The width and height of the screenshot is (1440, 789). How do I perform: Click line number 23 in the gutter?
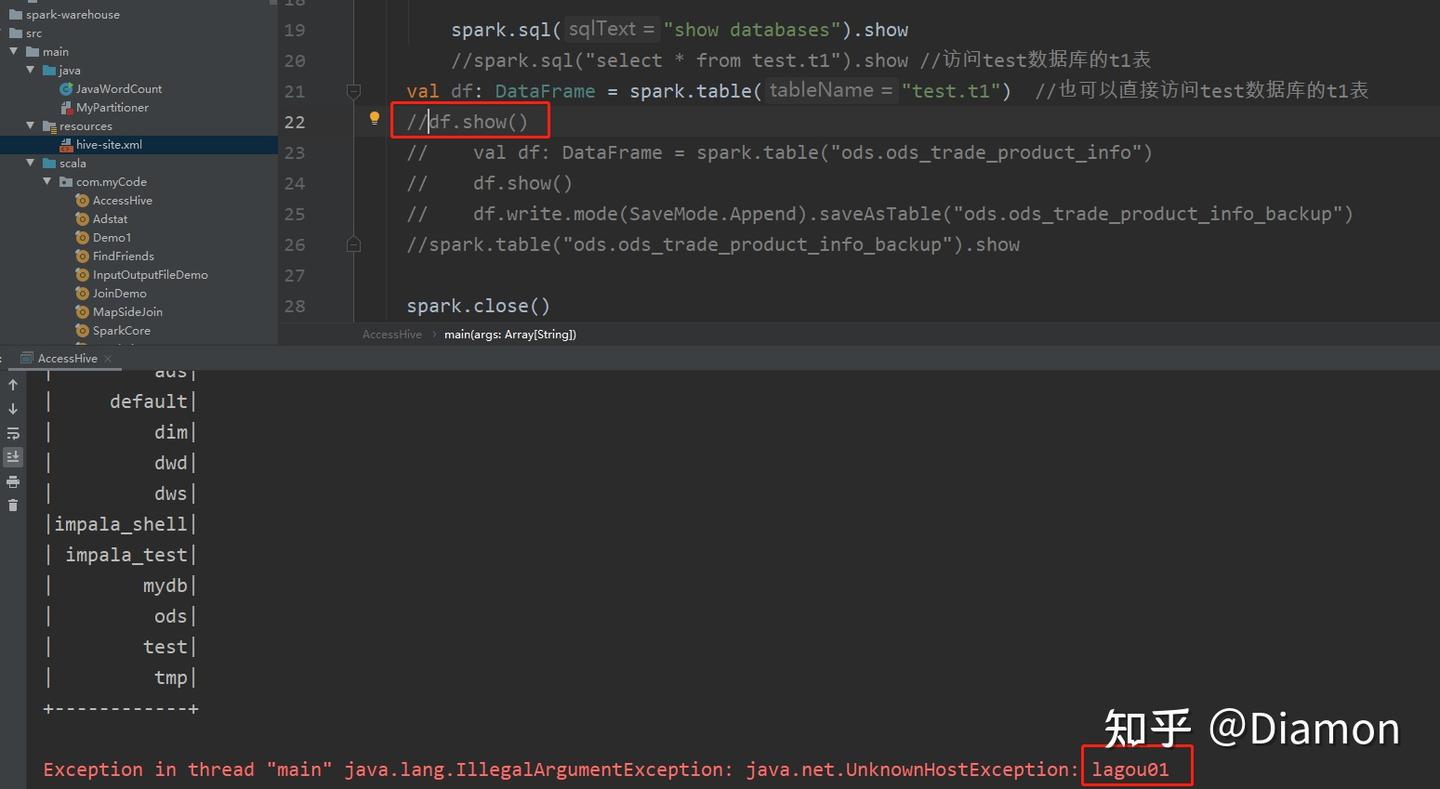(x=294, y=152)
